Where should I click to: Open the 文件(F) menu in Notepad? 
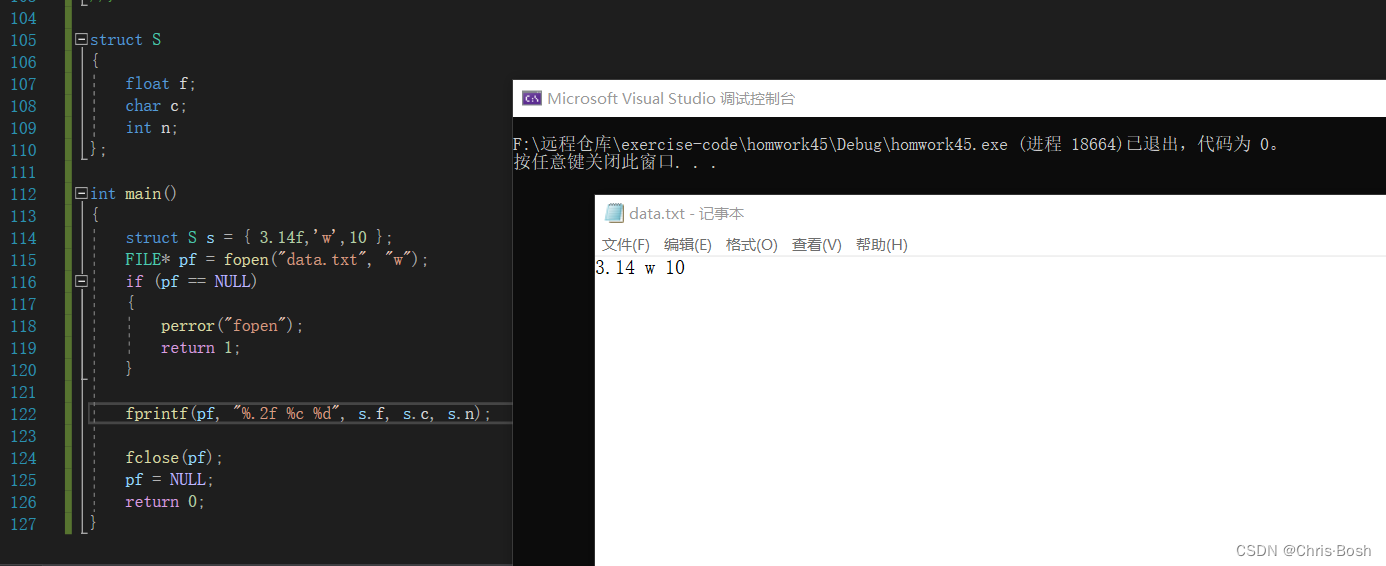click(626, 245)
